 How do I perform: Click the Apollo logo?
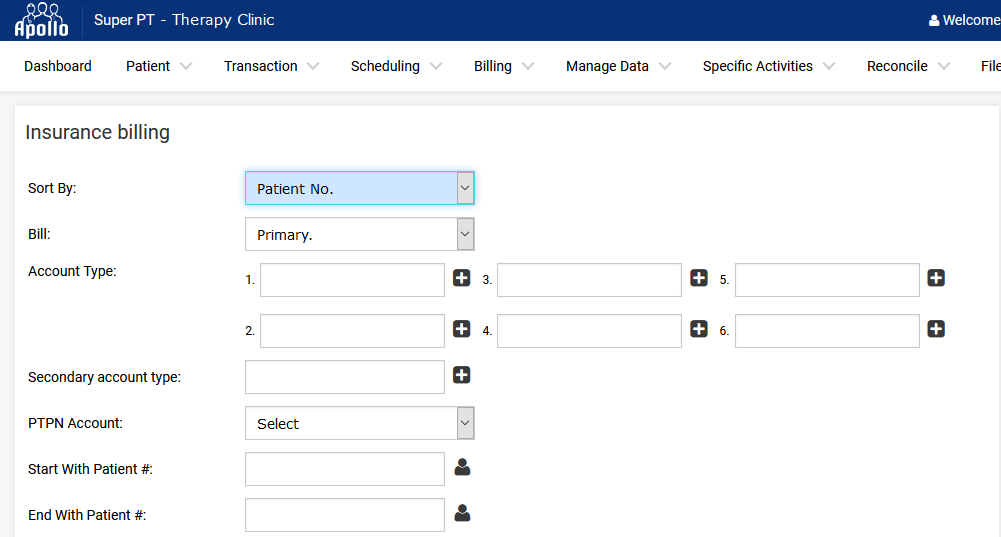(x=41, y=20)
